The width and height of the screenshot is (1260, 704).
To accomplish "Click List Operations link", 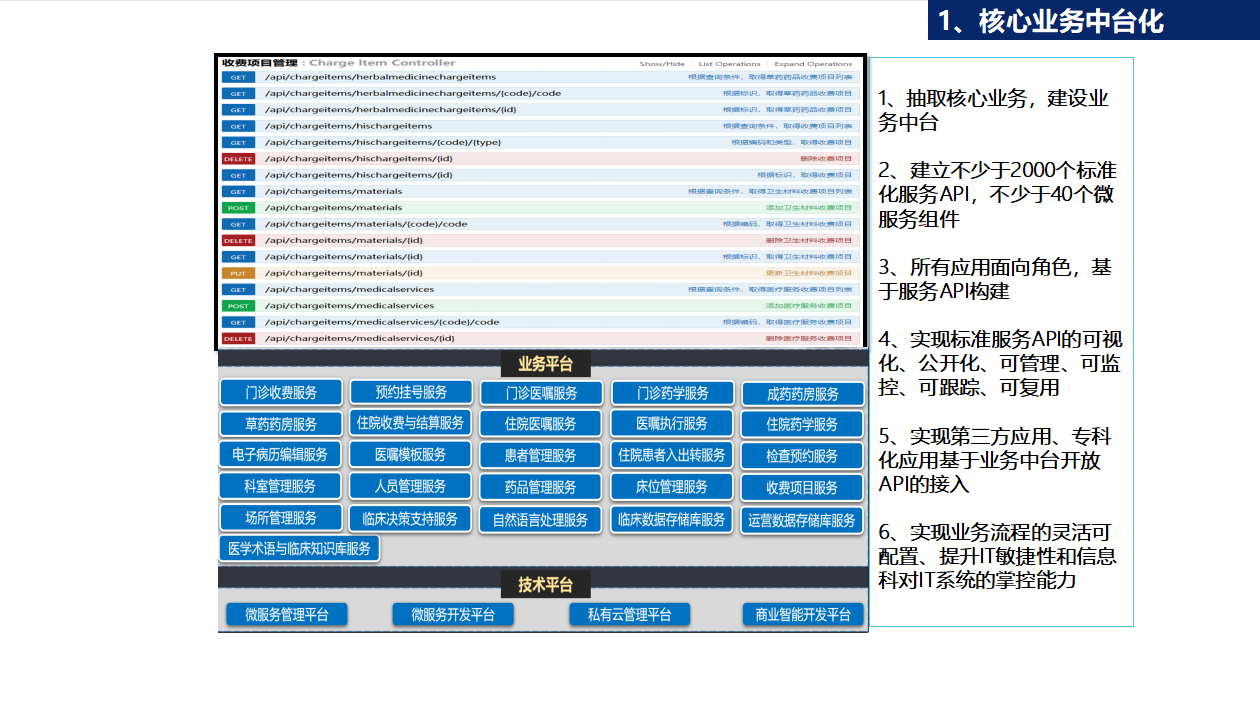I will [x=729, y=64].
